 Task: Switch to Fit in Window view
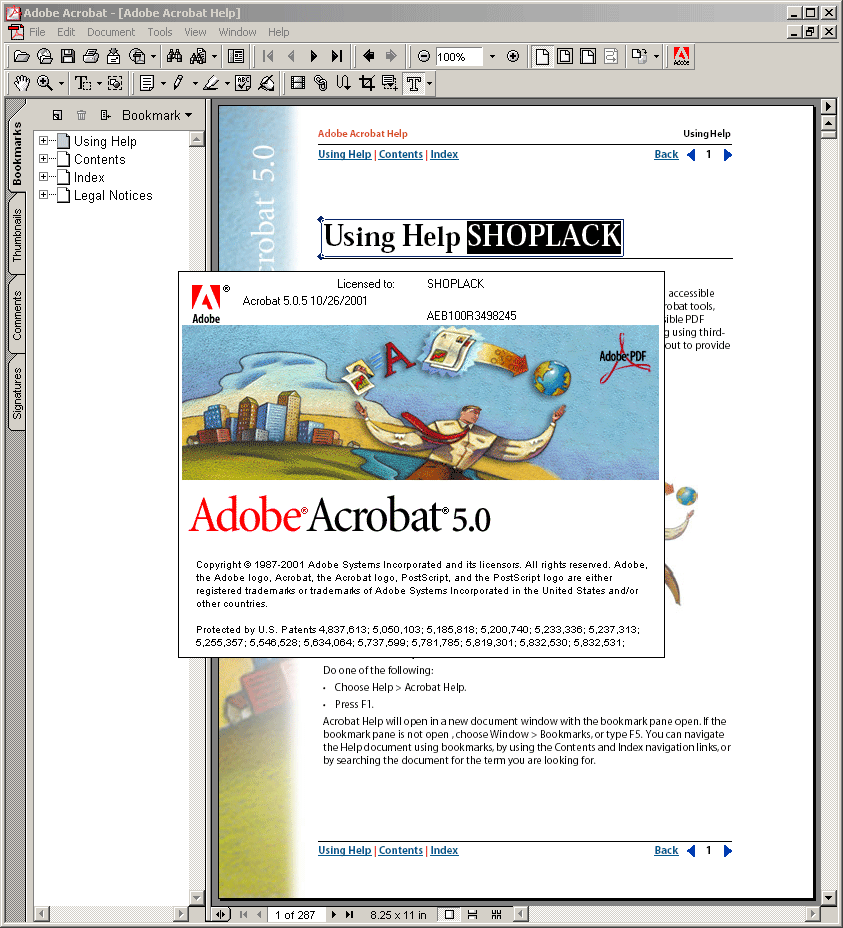pos(565,56)
